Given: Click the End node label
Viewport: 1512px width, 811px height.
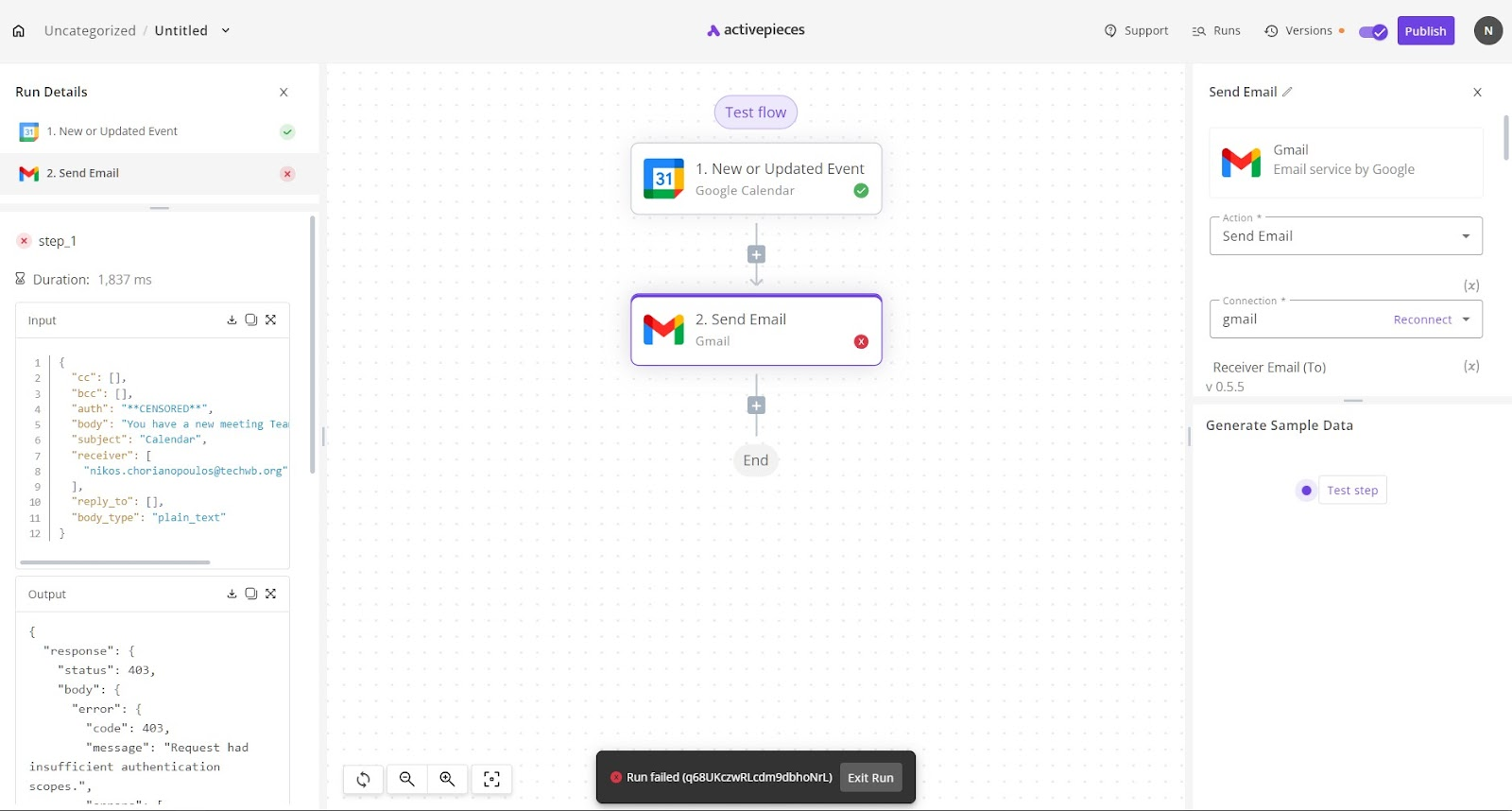Looking at the screenshot, I should click(x=756, y=460).
